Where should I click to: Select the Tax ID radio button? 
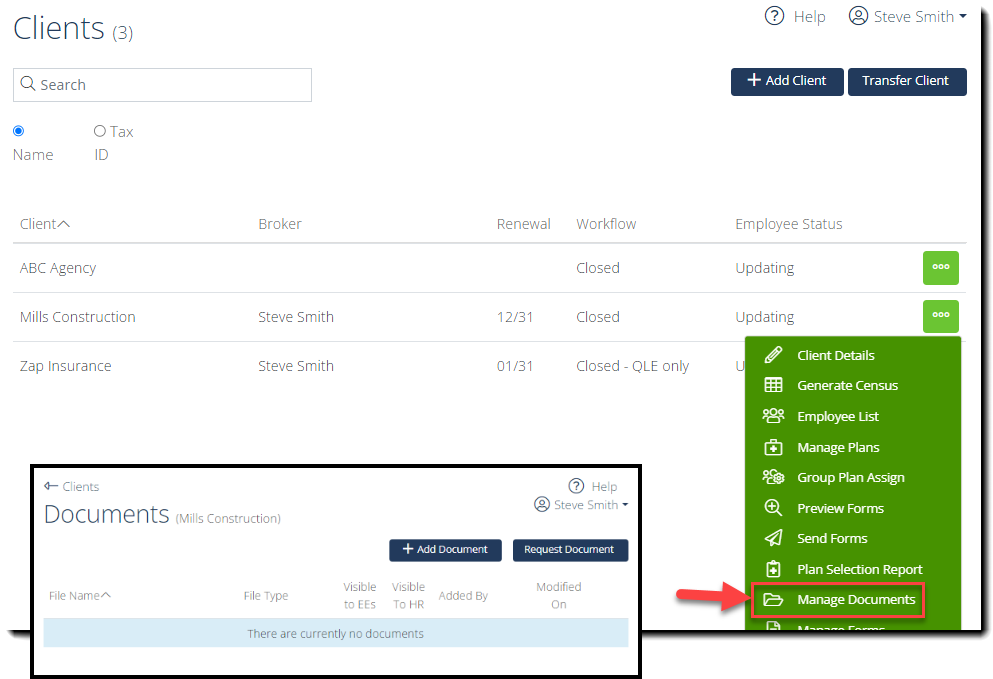pos(99,131)
